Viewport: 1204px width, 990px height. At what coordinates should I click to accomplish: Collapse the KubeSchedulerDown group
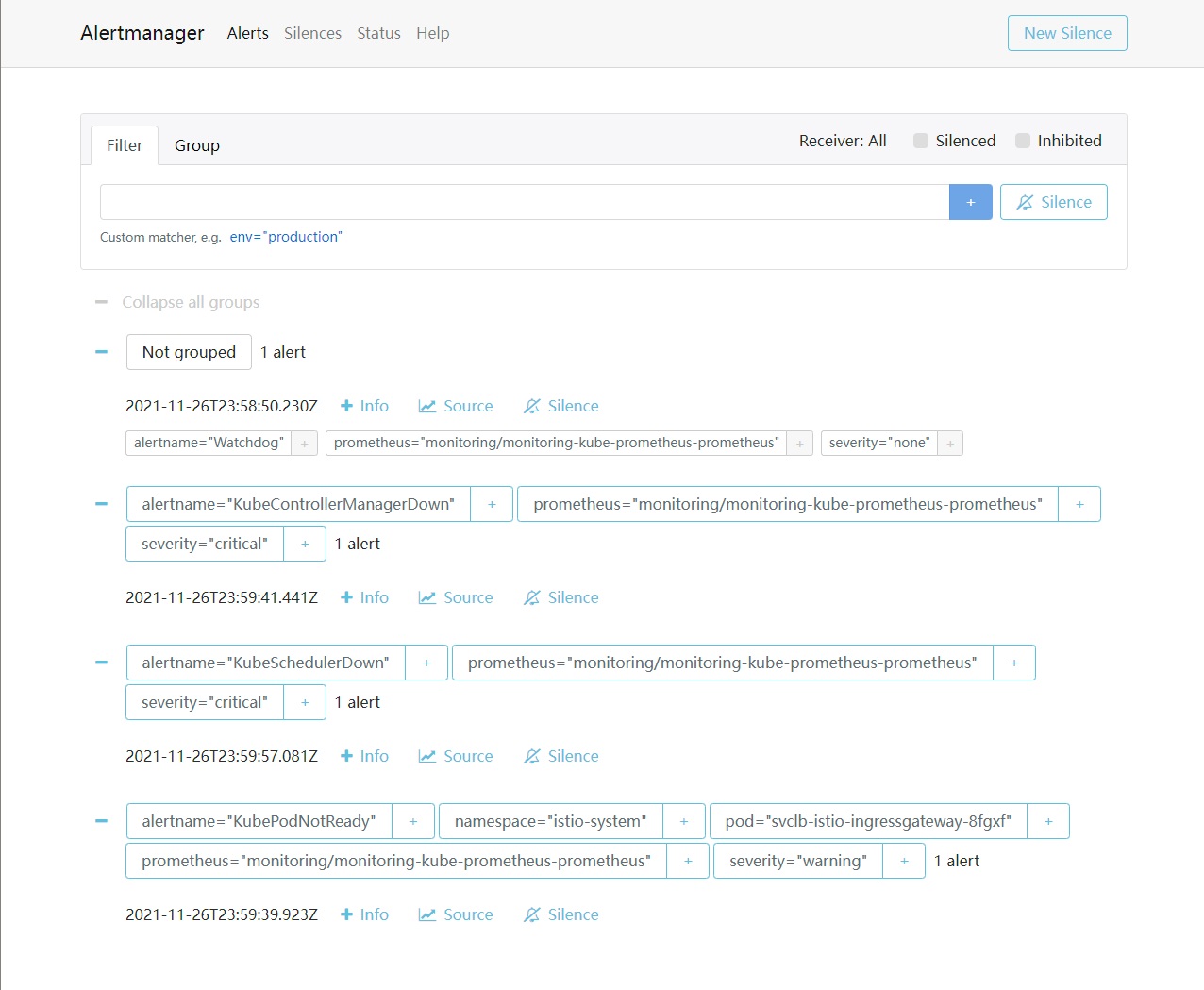(102, 663)
